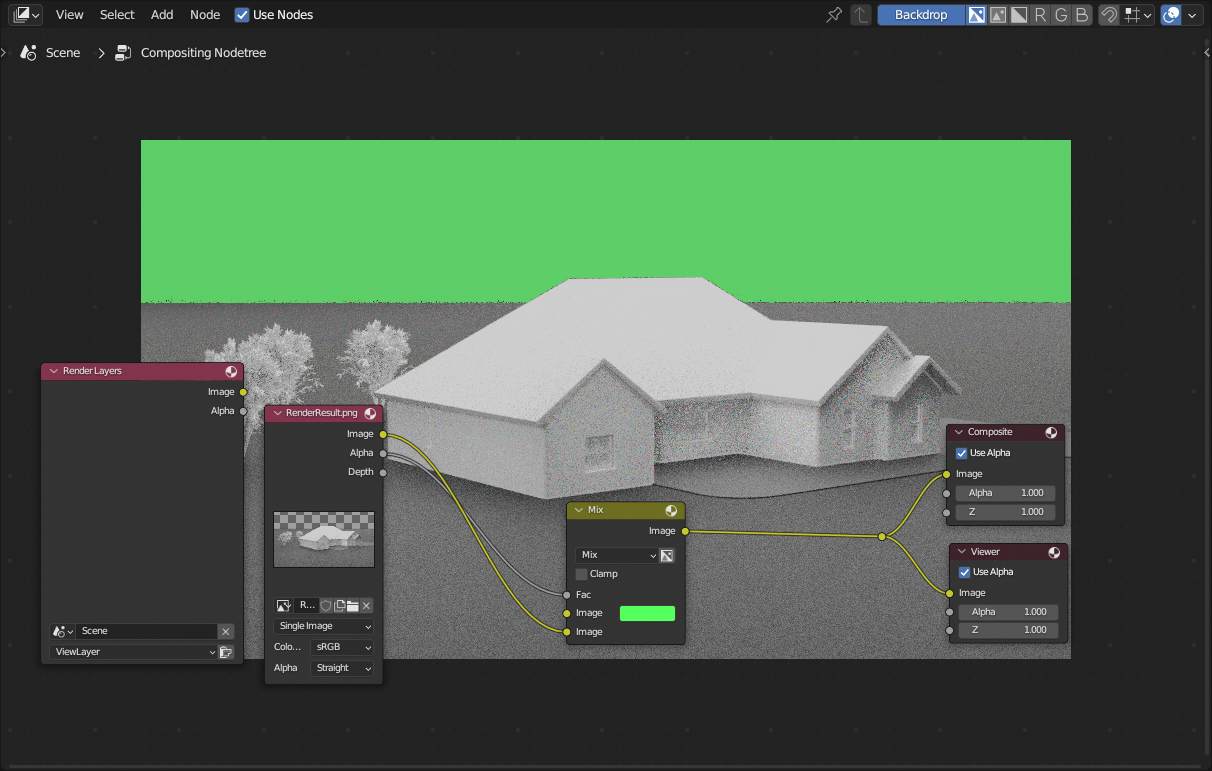Click the image name field on the Image node

pyautogui.click(x=306, y=605)
